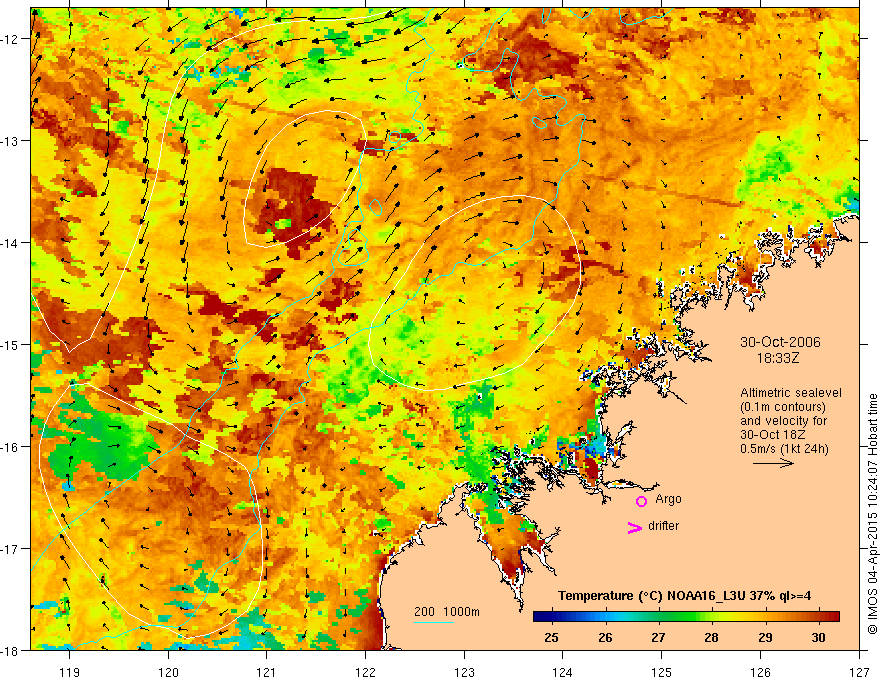Click the '-14' latitude axis label

(10, 243)
